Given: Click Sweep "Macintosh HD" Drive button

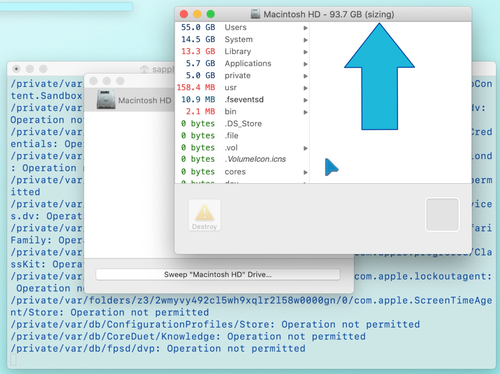Looking at the screenshot, I should [x=218, y=275].
